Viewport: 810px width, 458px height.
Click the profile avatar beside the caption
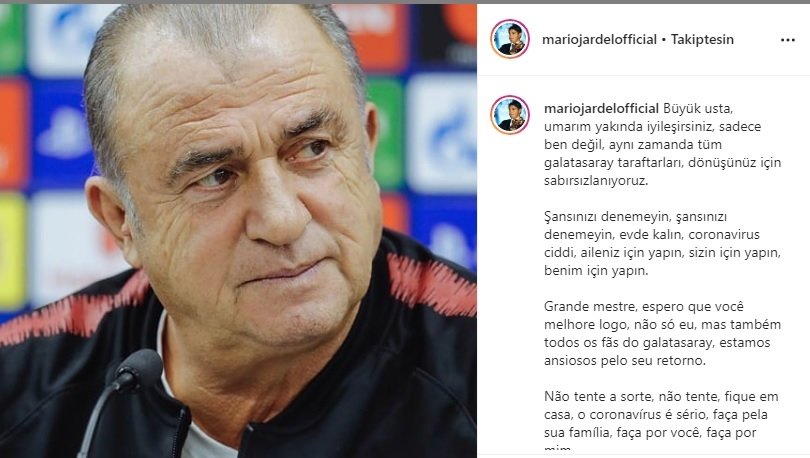510,115
